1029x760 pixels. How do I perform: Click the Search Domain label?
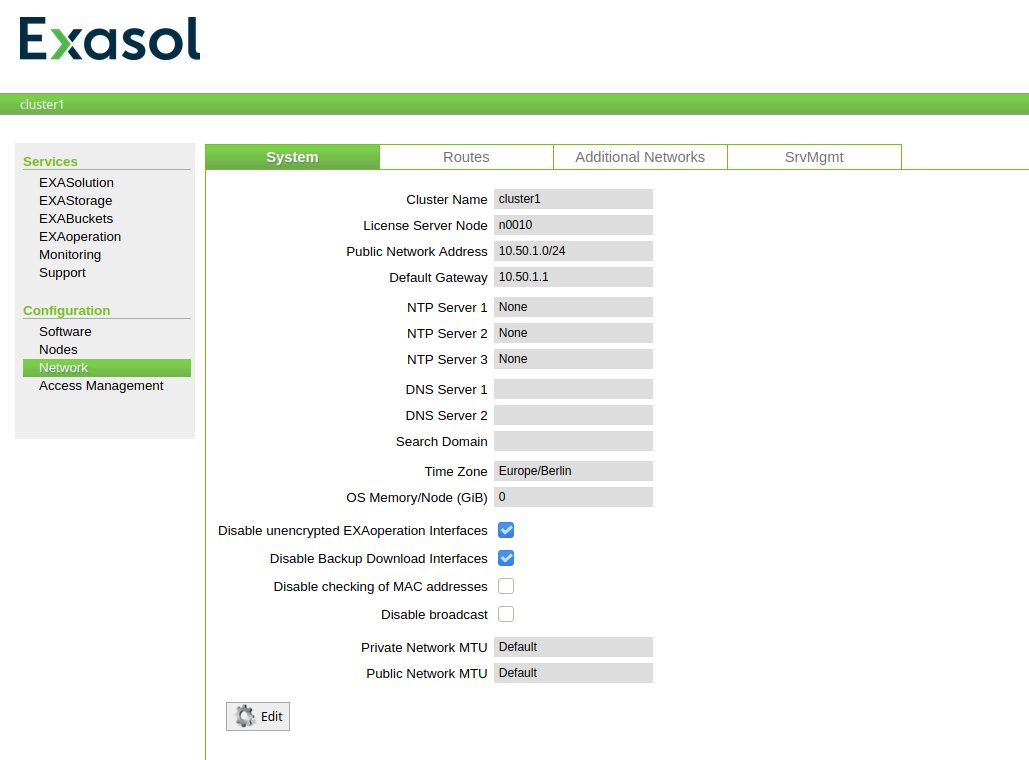pos(442,442)
